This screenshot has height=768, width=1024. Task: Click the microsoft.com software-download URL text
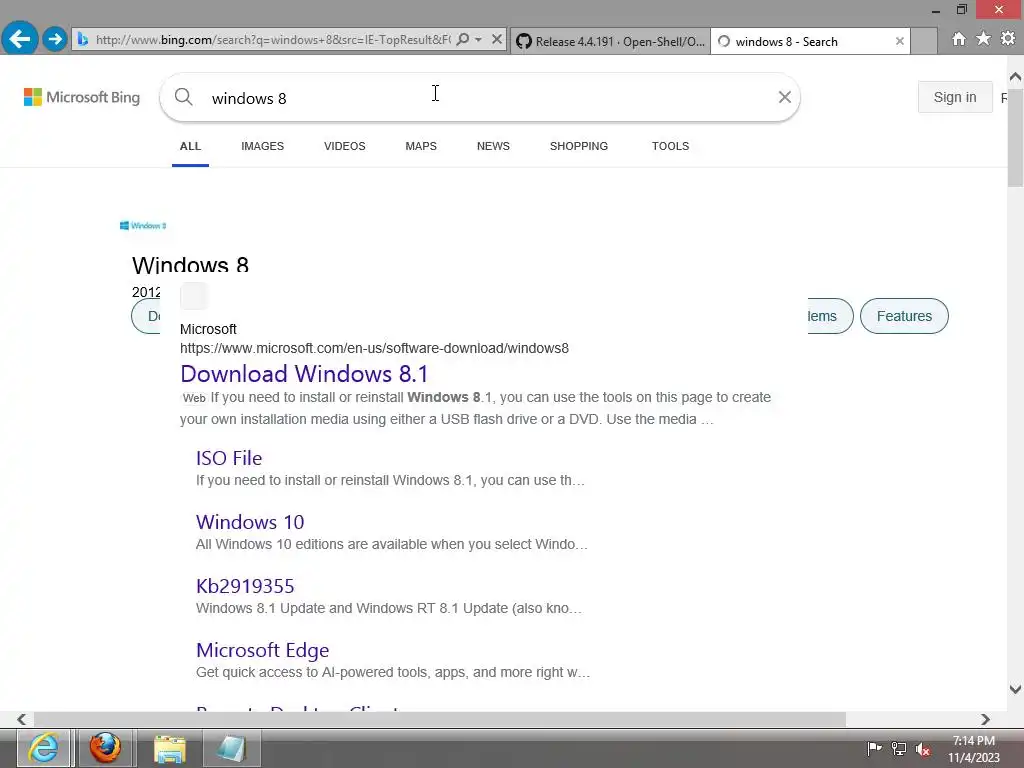pyautogui.click(x=374, y=348)
